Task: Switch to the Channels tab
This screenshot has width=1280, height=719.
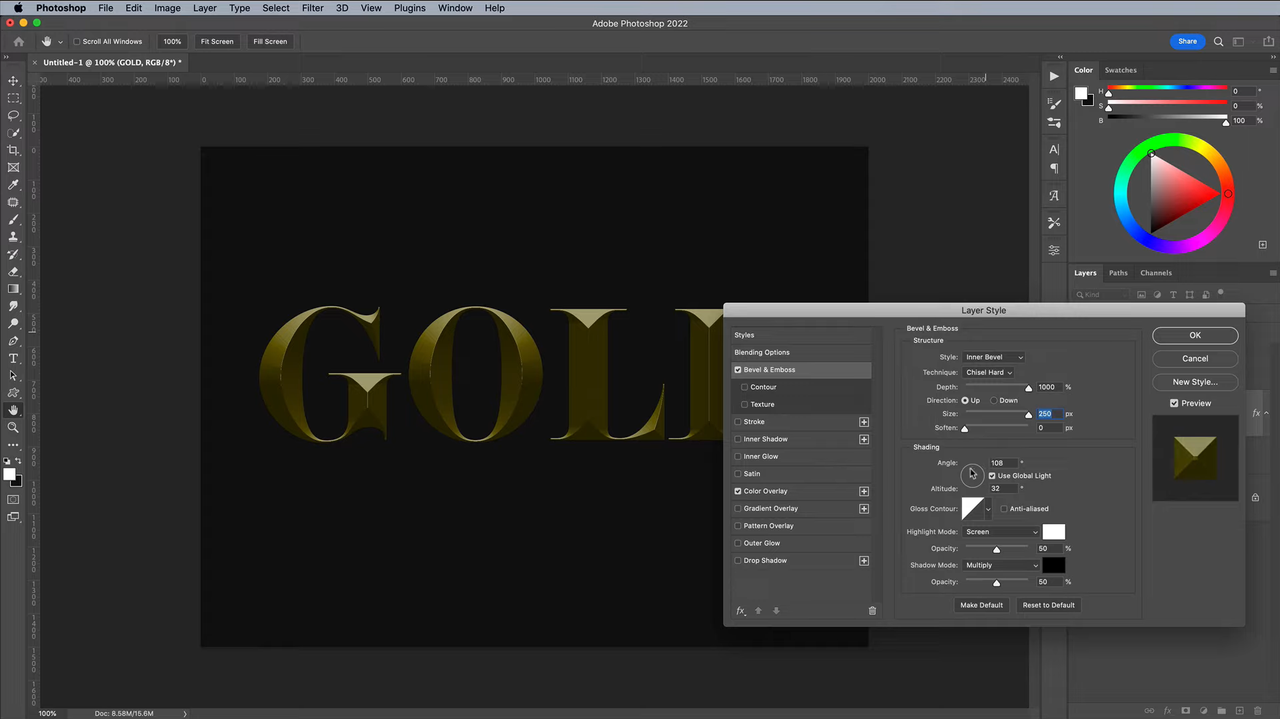Action: tap(1156, 273)
